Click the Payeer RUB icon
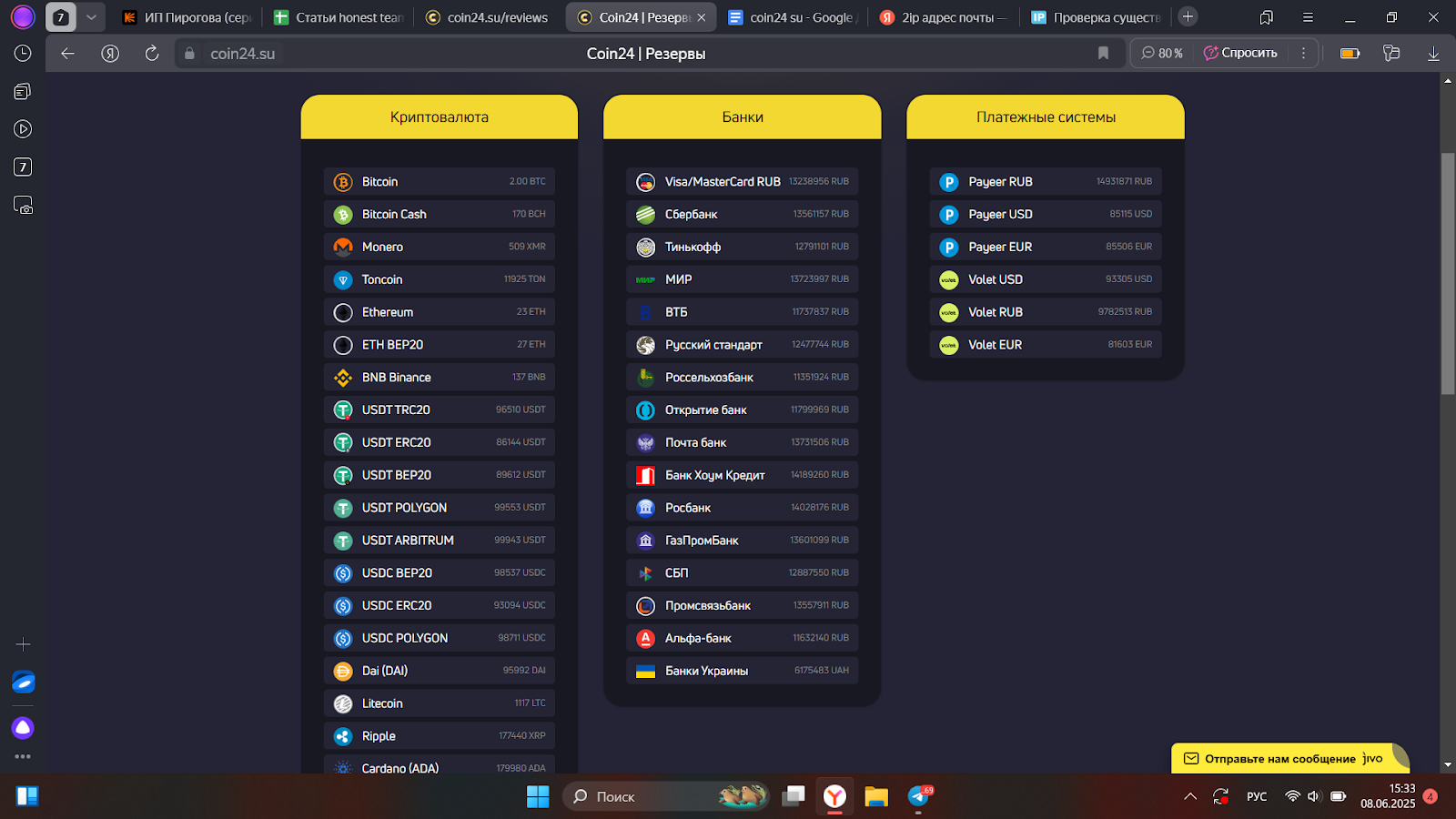Screen dimensions: 1456x819 pyautogui.click(x=949, y=182)
